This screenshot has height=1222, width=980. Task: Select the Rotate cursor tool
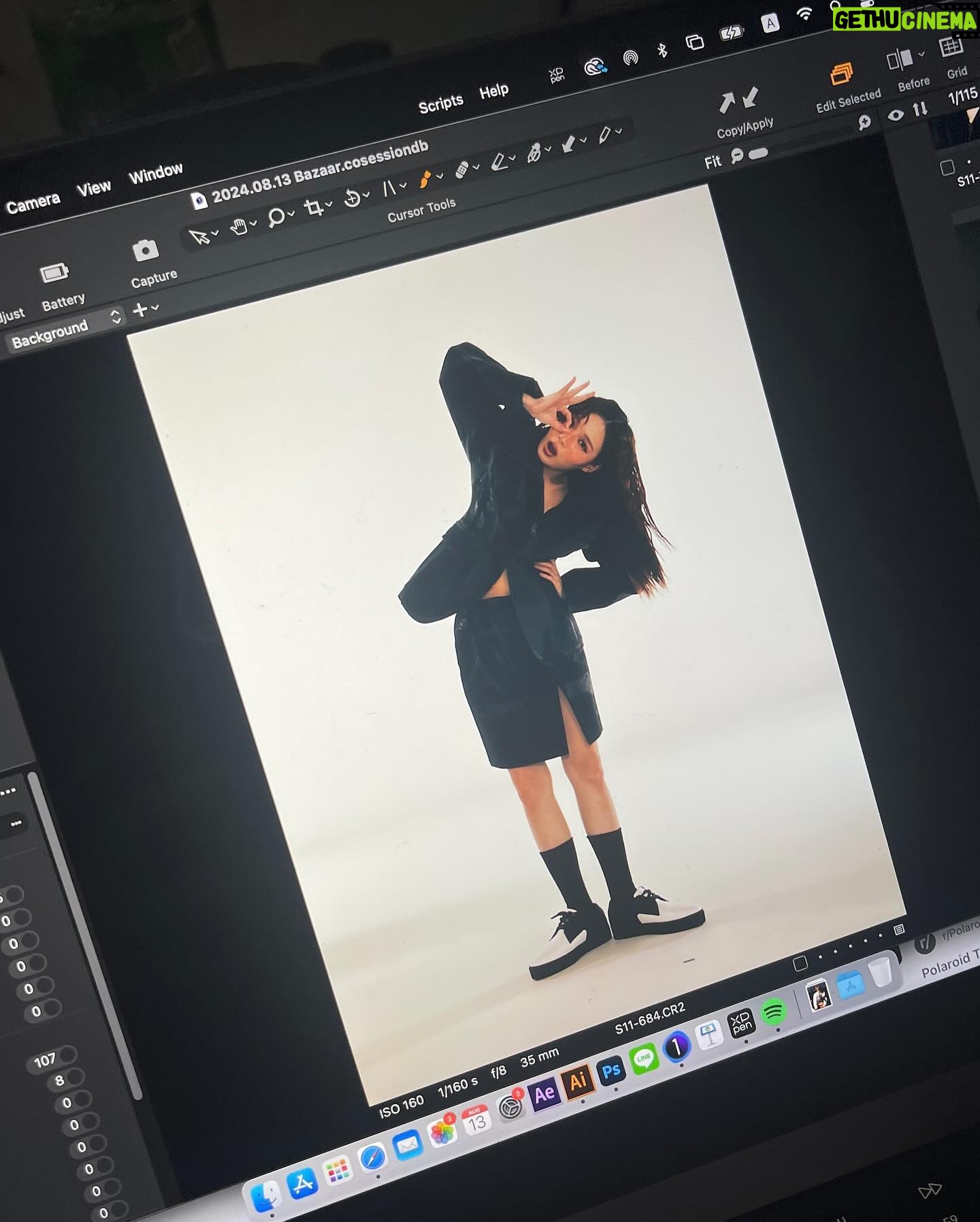point(352,198)
